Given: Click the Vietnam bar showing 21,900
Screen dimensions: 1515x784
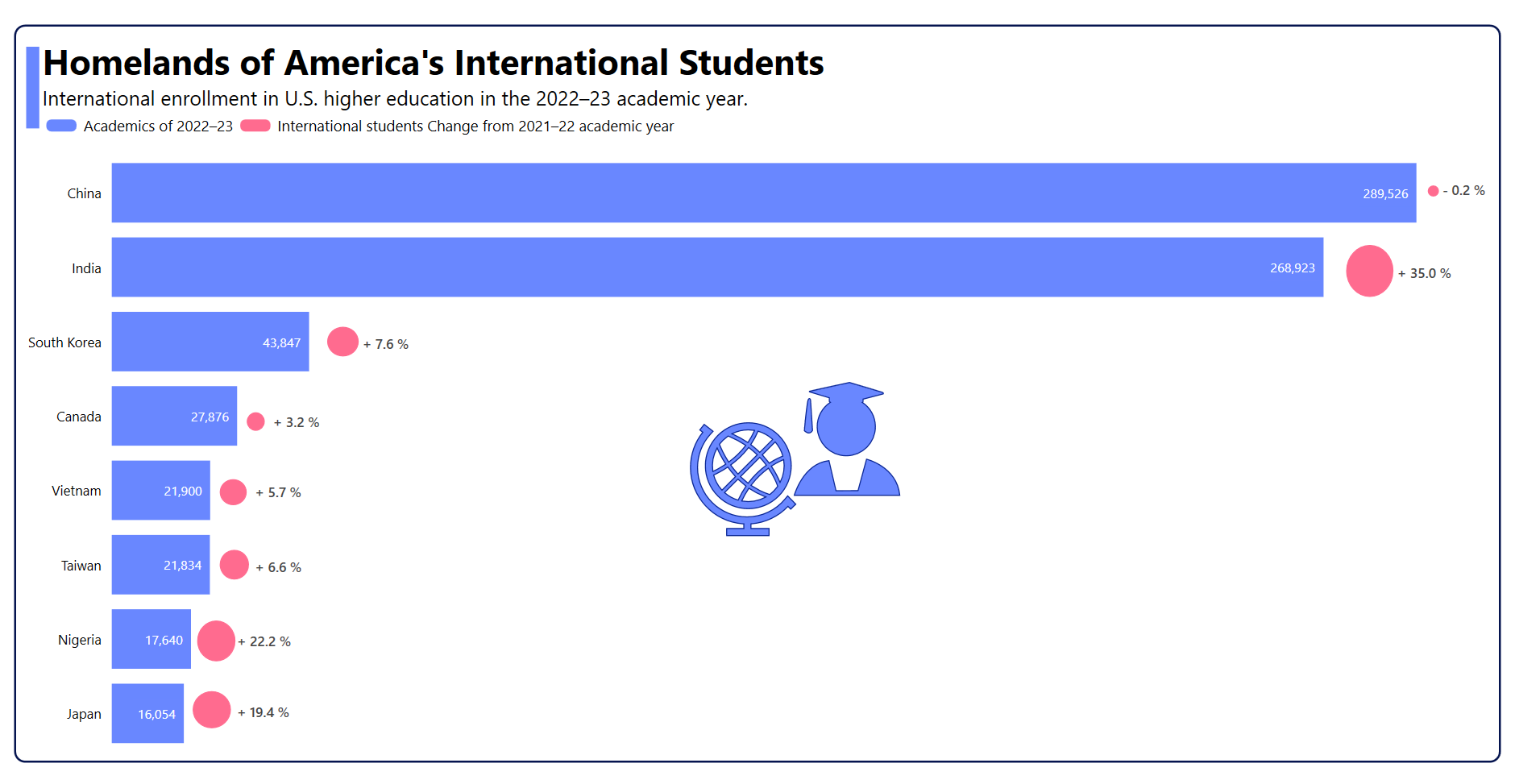Looking at the screenshot, I should click(160, 490).
